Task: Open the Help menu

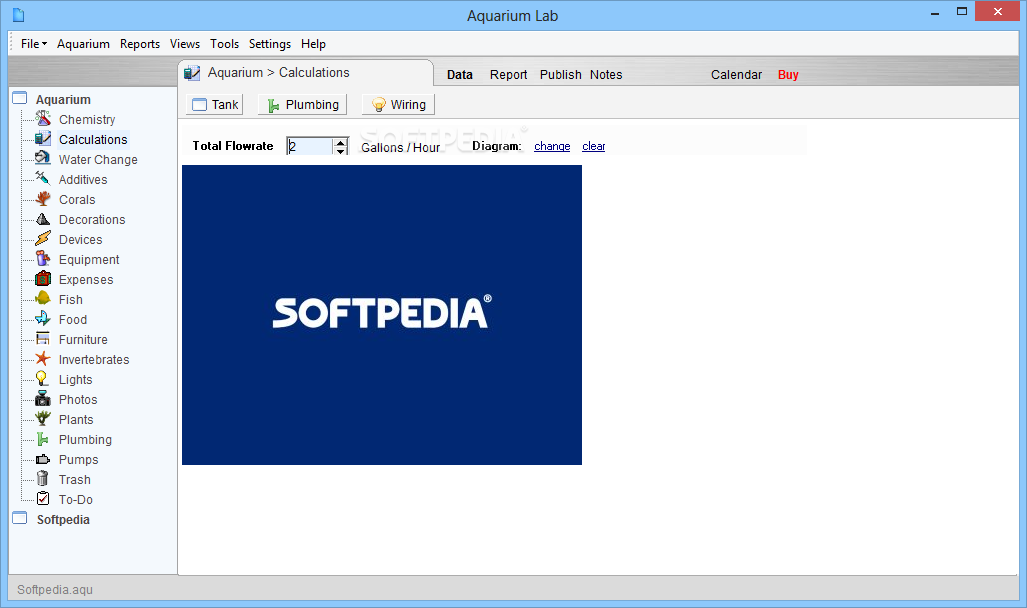Action: [x=313, y=44]
